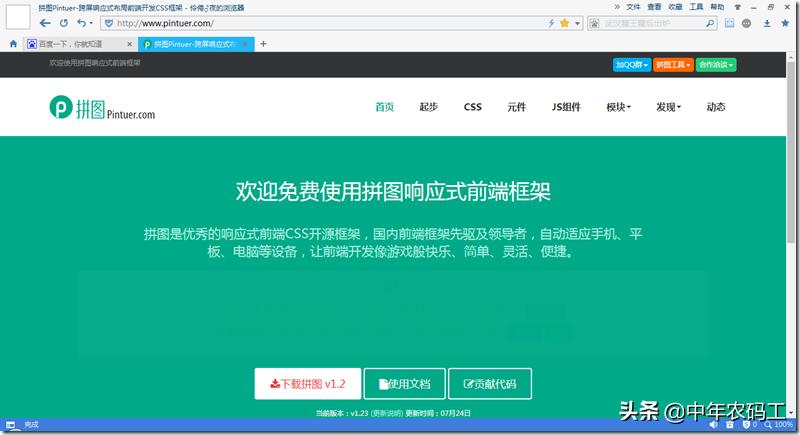The image size is (800, 435).
Task: Click 欢迎使用拼图响应式前端框架 text
Action: coord(95,63)
